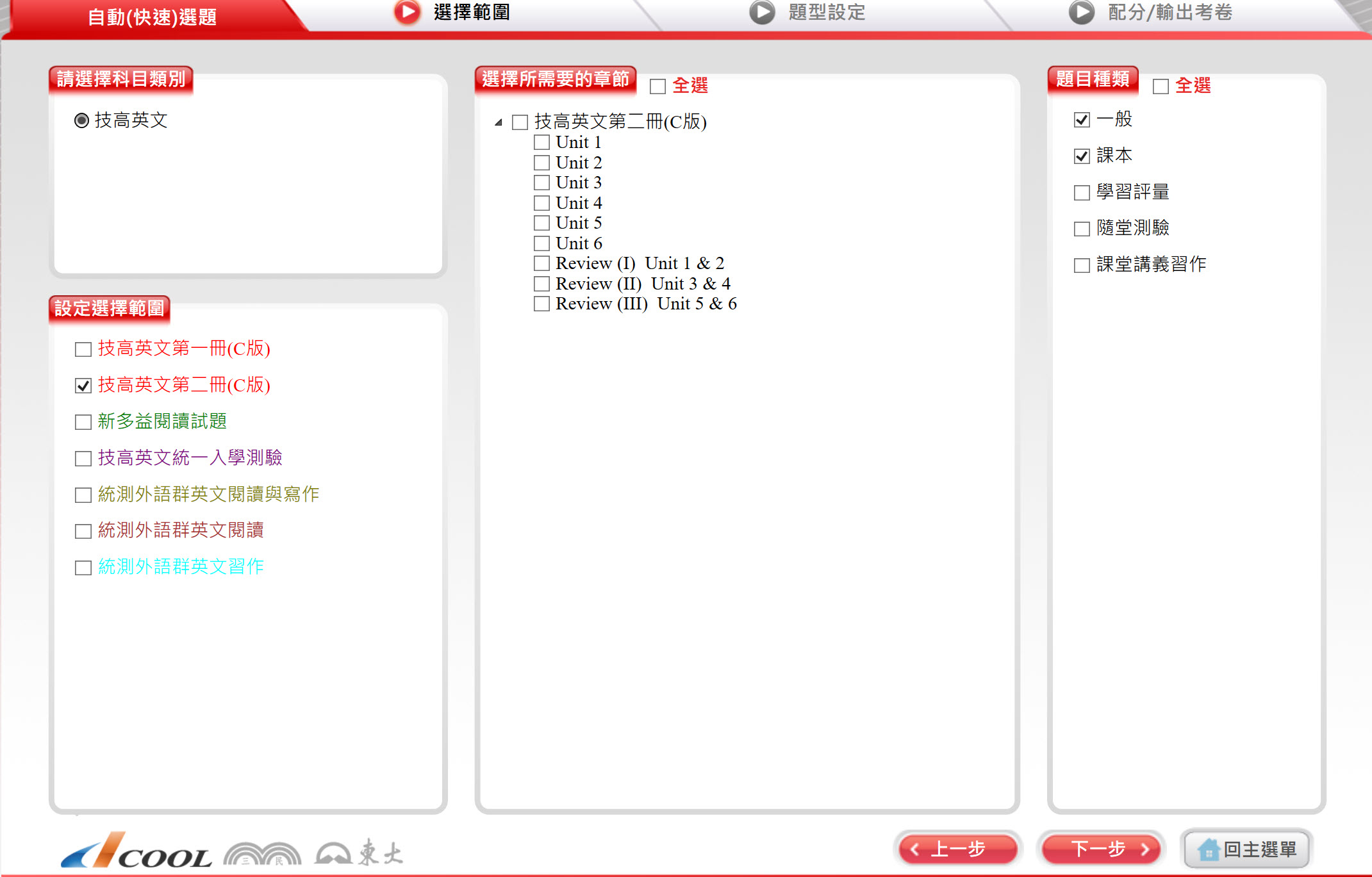Viewport: 1372px width, 877px height.
Task: Check the Unit 3 chapter checkbox
Action: 541,183
